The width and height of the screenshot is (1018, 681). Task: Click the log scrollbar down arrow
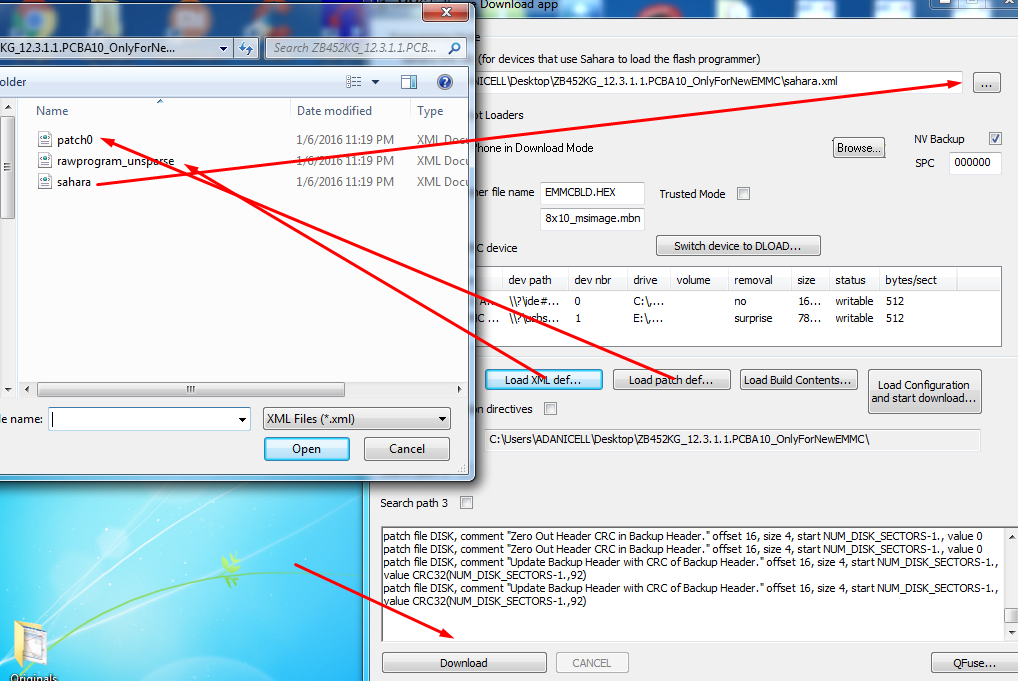(1012, 633)
